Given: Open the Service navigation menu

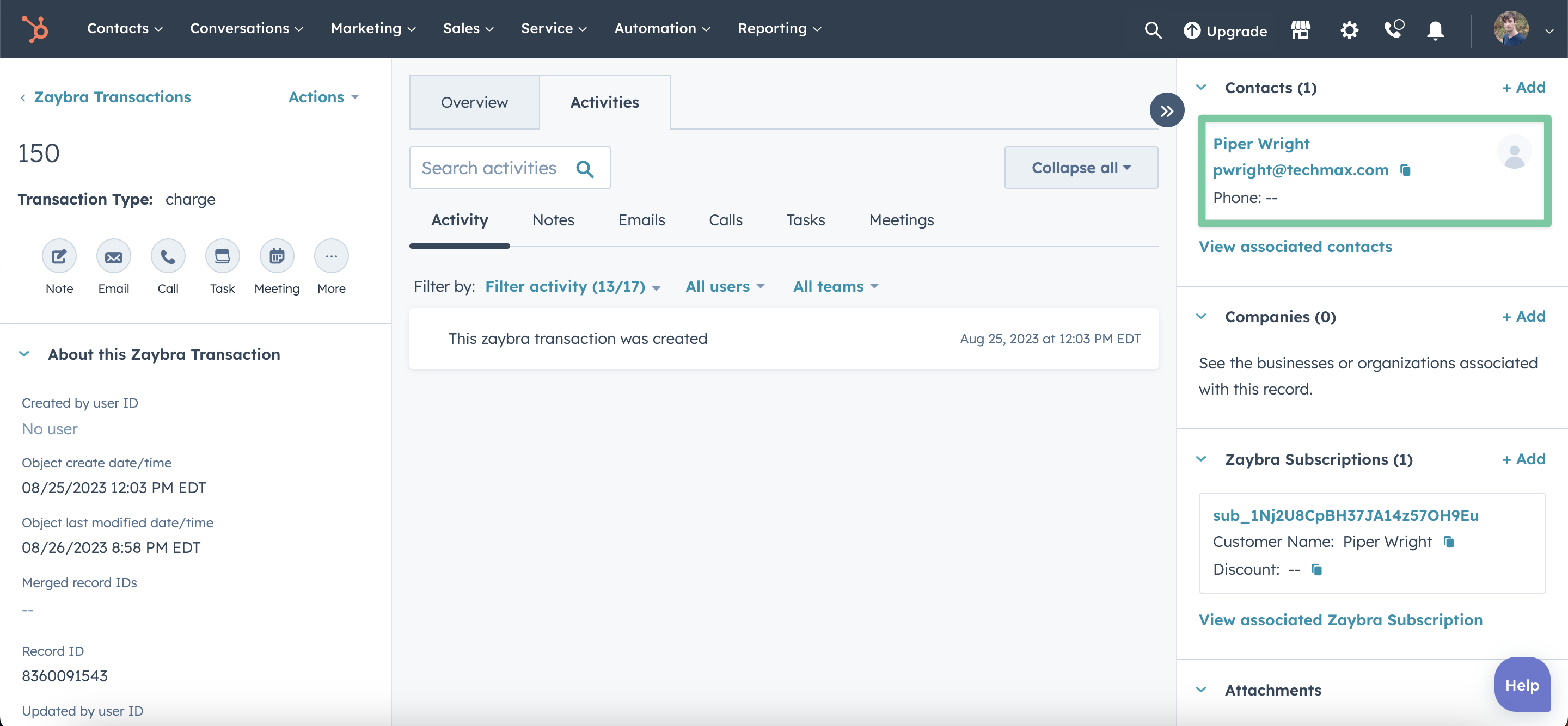Looking at the screenshot, I should [553, 29].
